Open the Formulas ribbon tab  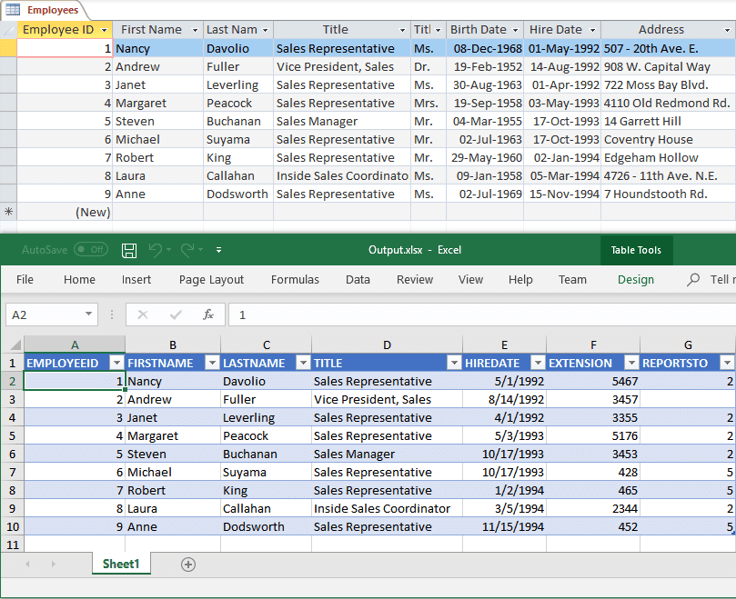tap(295, 280)
